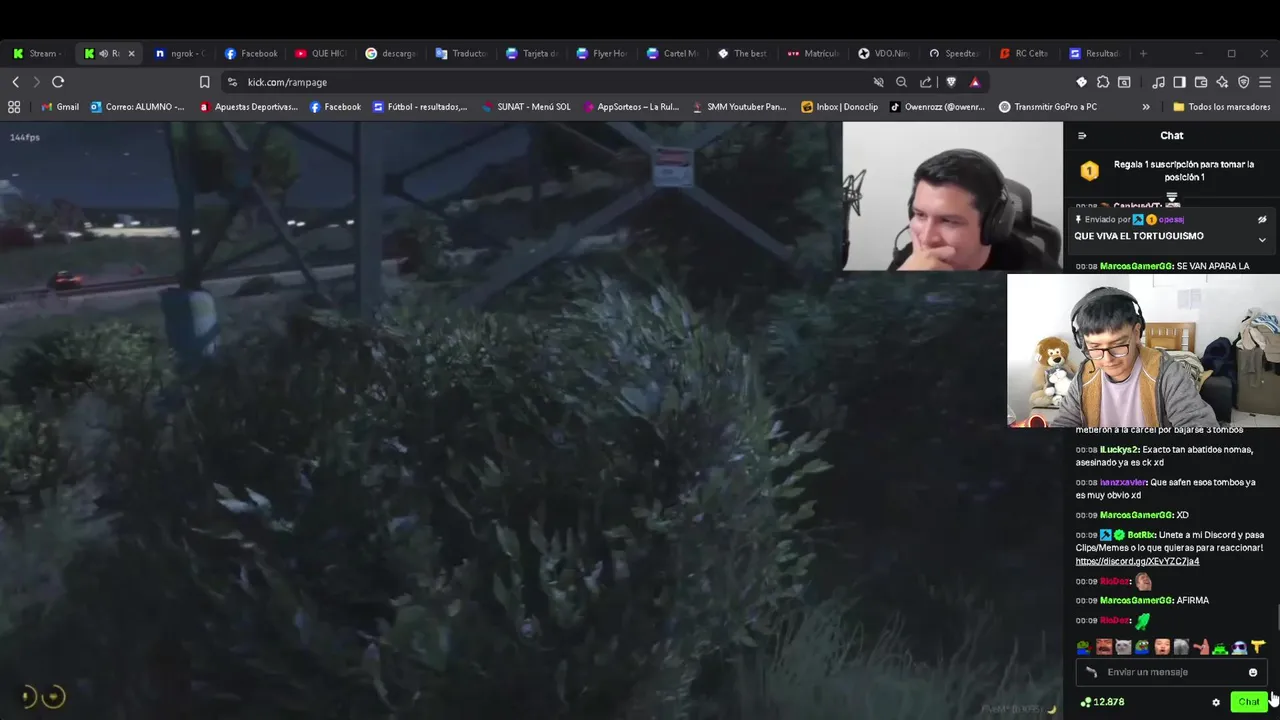This screenshot has width=1280, height=720.
Task: Insert the green frog car quick emote
Action: [1220, 647]
